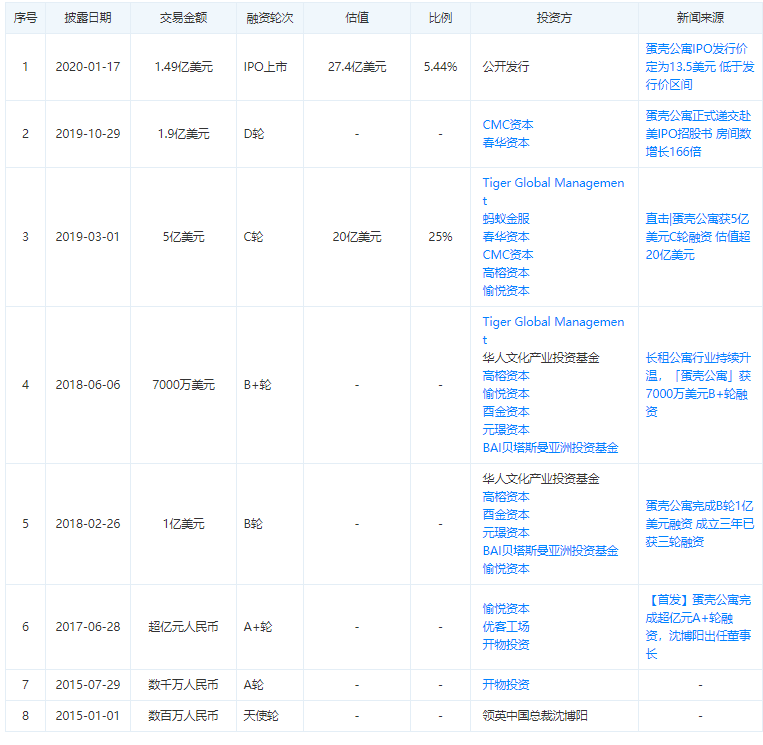Open Tiger Global Management link in B+轮 row
The height and width of the screenshot is (745, 763).
click(x=553, y=330)
